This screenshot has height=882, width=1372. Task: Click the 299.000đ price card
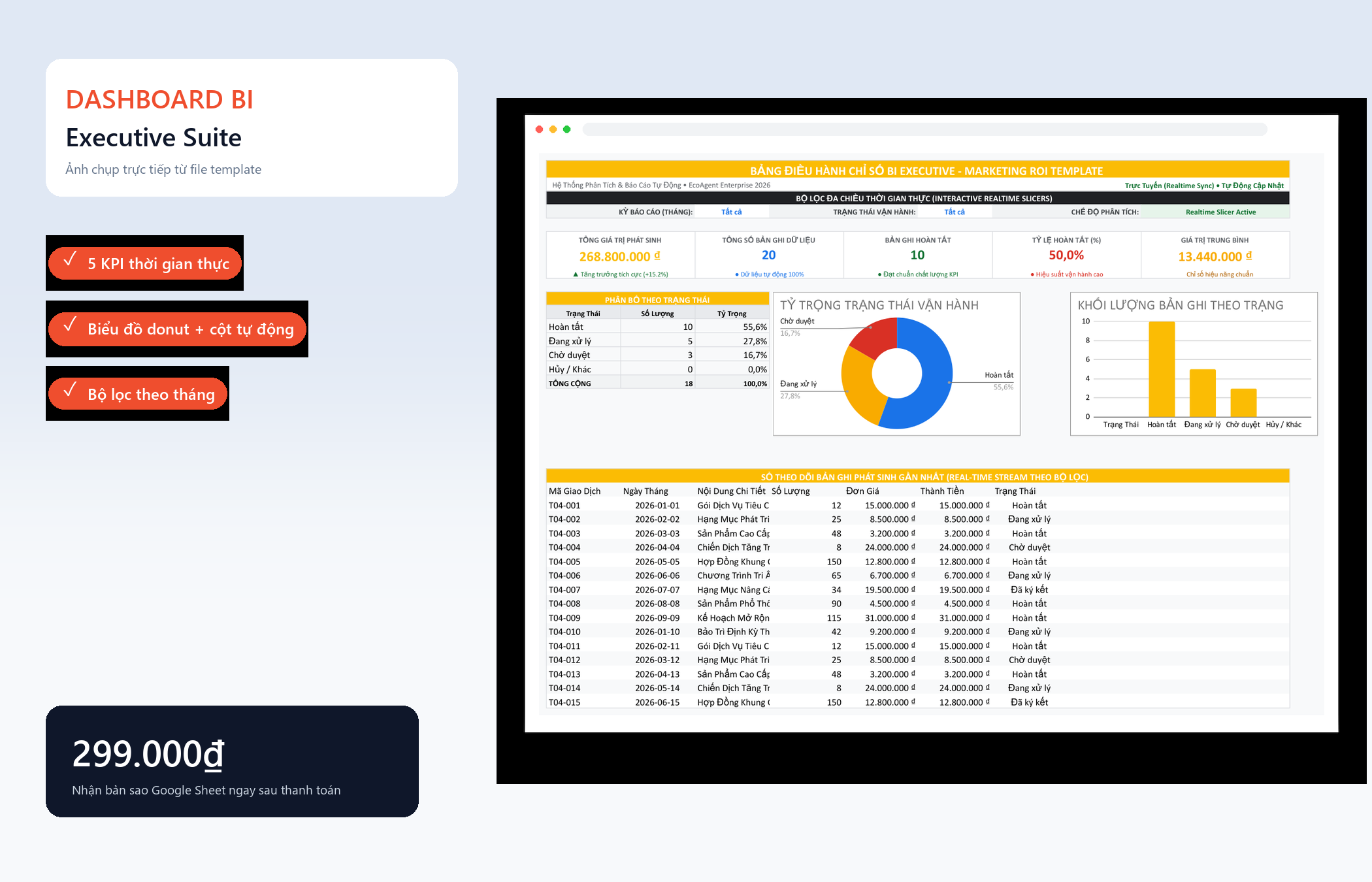[x=232, y=761]
